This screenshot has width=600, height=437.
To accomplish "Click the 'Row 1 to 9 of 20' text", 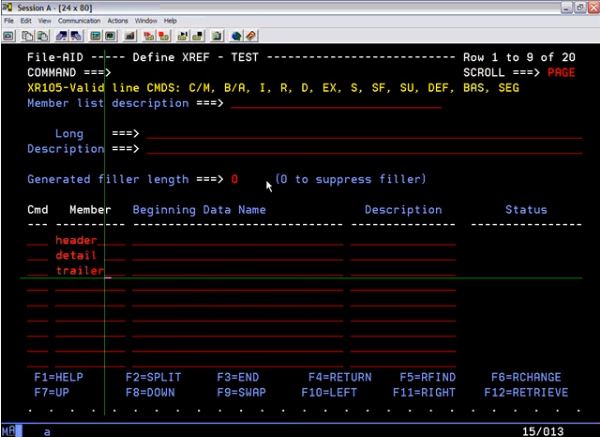I will pyautogui.click(x=519, y=57).
